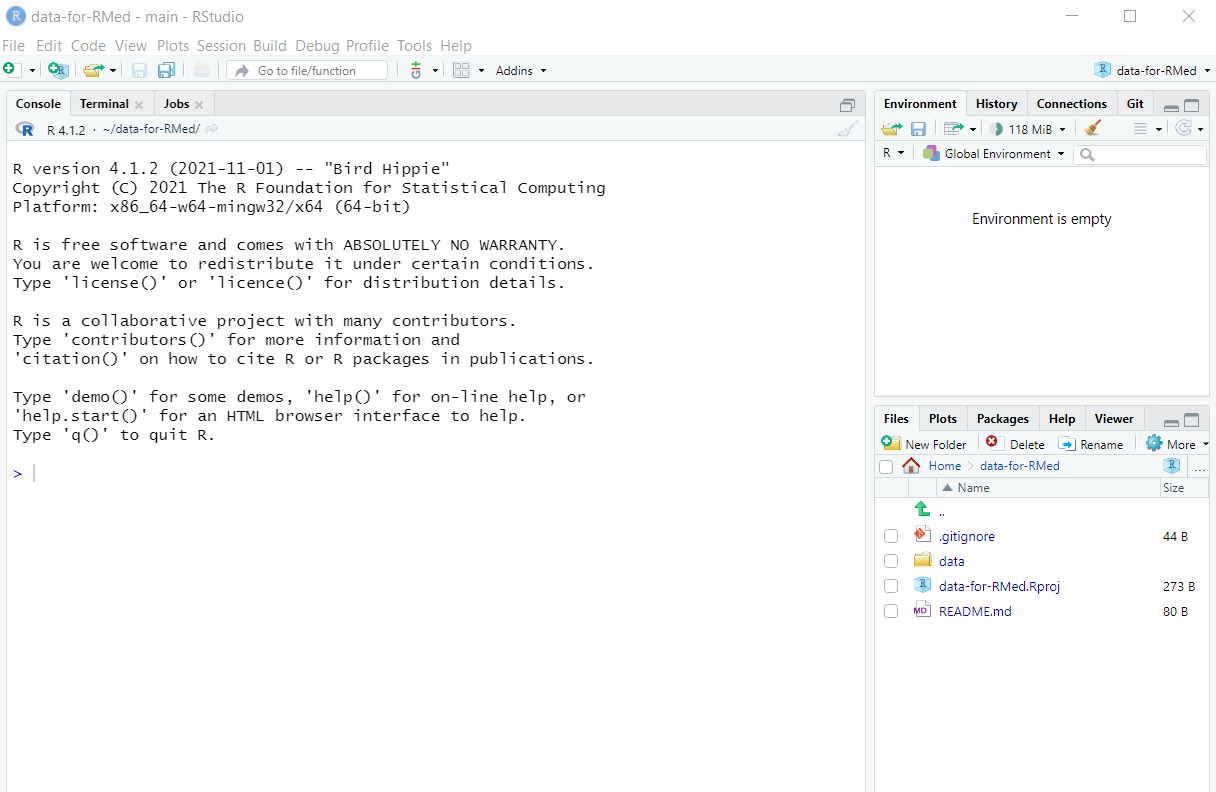Image resolution: width=1216 pixels, height=792 pixels.
Task: Go up to parent directory arrow
Action: [923, 510]
